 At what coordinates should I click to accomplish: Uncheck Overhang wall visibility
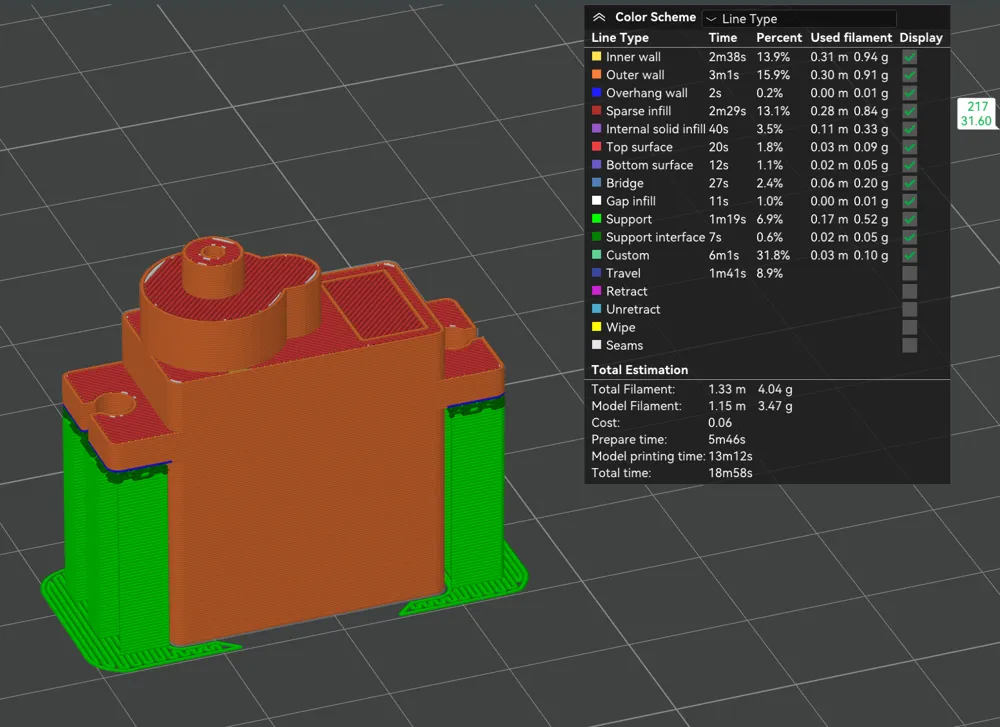click(x=909, y=93)
